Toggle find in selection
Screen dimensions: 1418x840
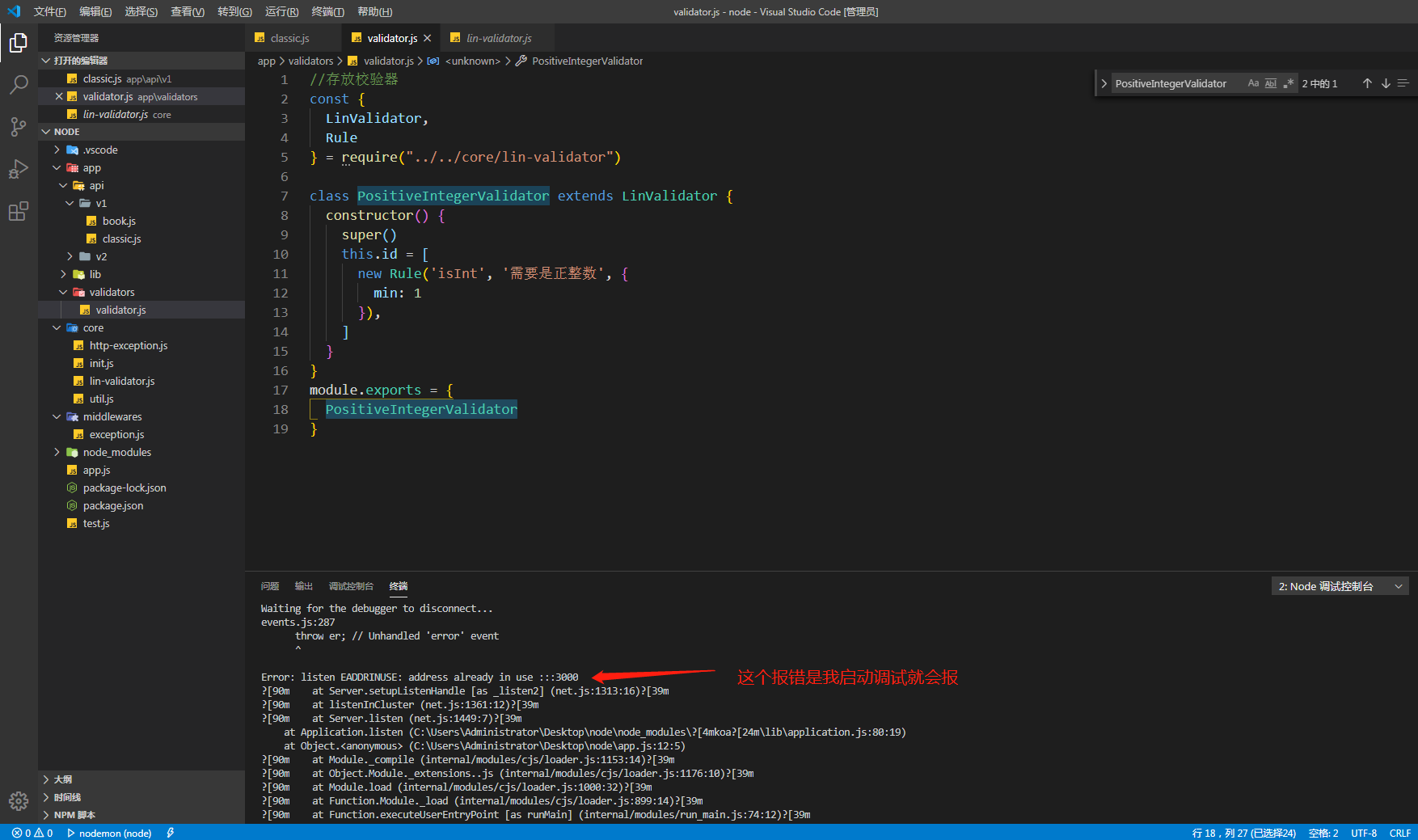(x=1403, y=83)
